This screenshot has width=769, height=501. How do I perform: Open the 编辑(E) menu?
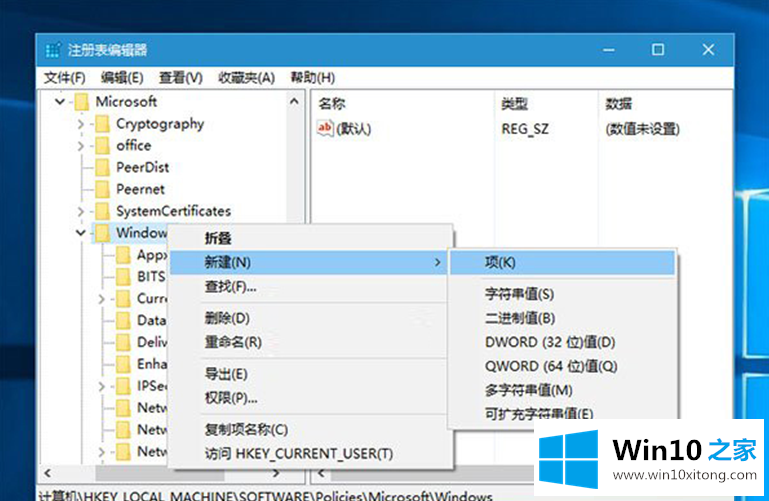(122, 77)
